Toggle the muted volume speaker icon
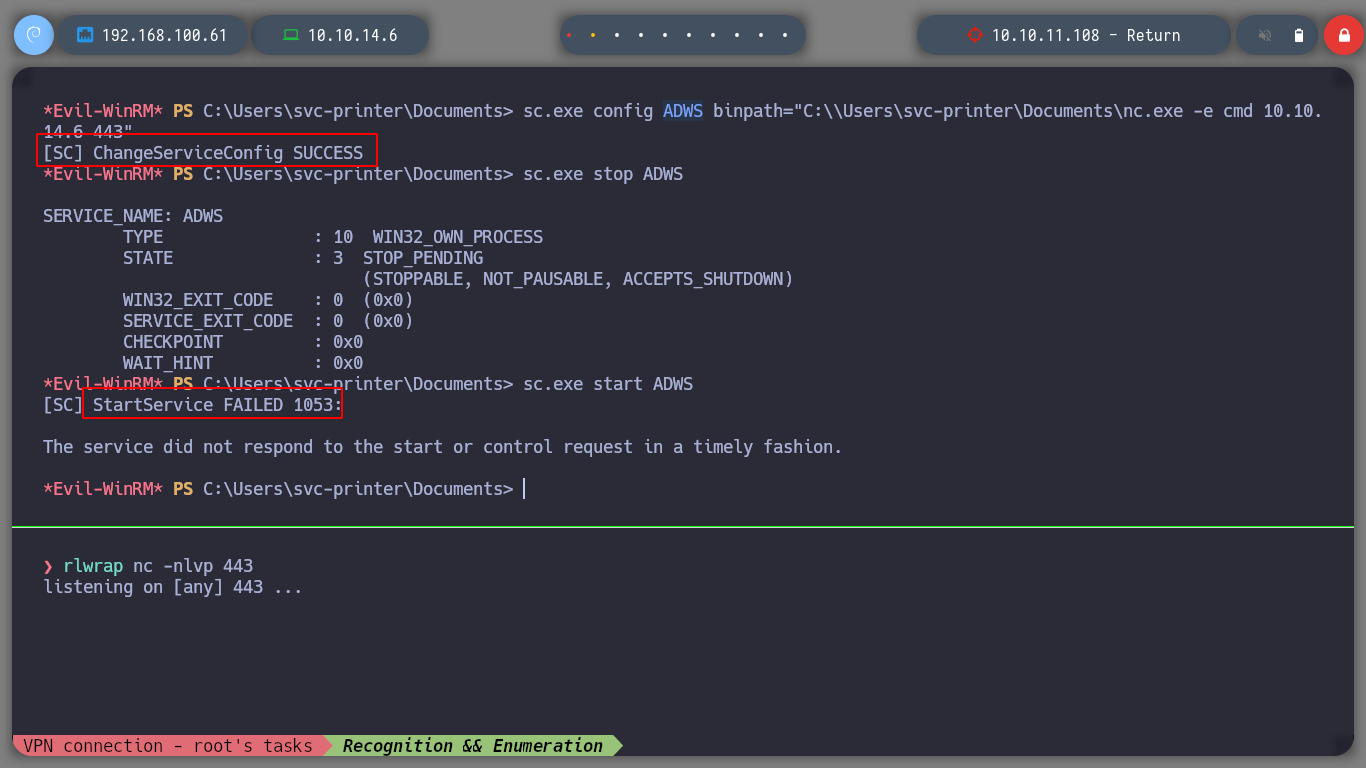The width and height of the screenshot is (1366, 768). click(1265, 35)
